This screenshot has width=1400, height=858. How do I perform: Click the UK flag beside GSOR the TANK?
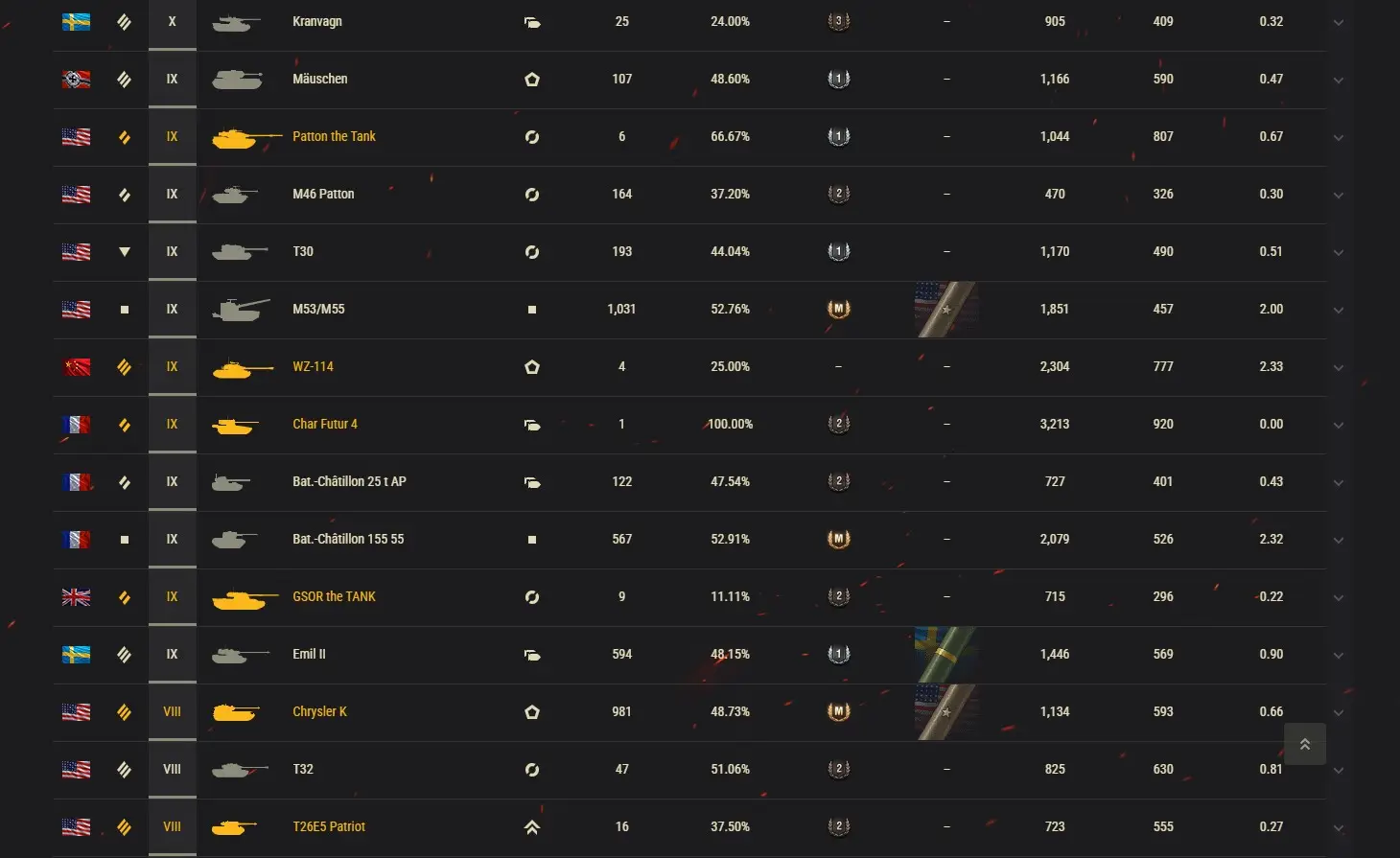(x=77, y=596)
